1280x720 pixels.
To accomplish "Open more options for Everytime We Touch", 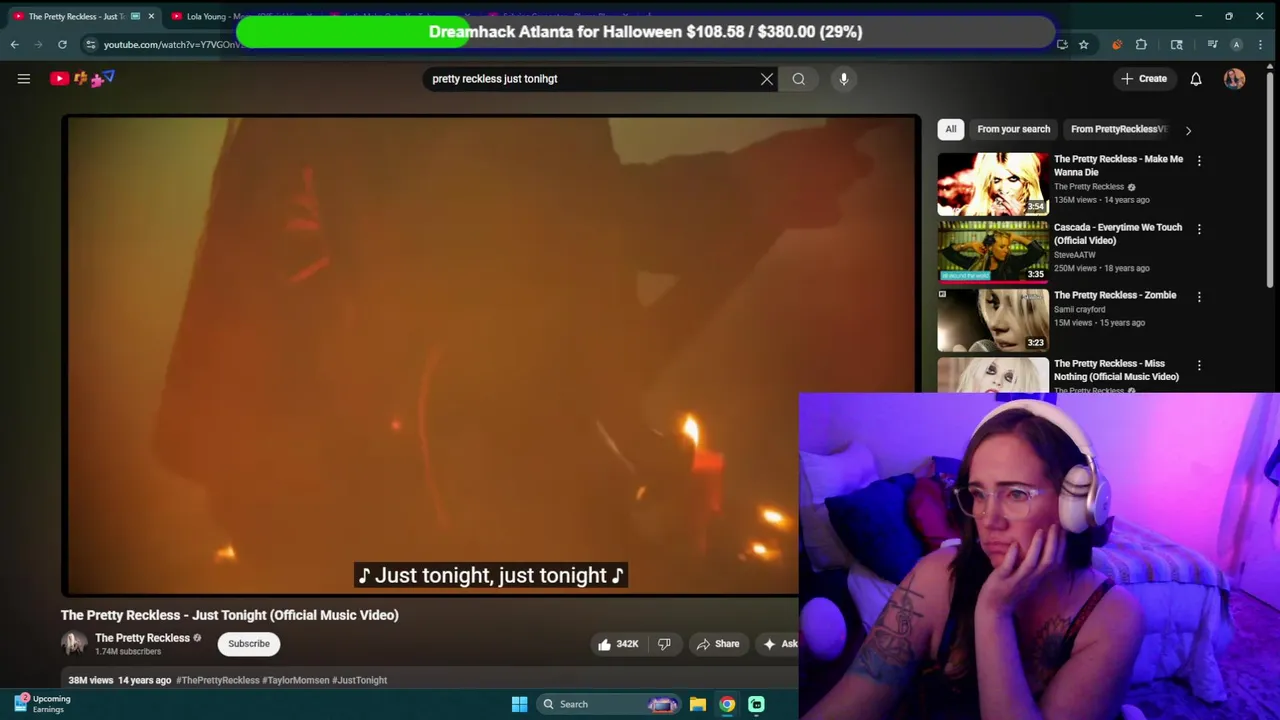I will click(1199, 228).
